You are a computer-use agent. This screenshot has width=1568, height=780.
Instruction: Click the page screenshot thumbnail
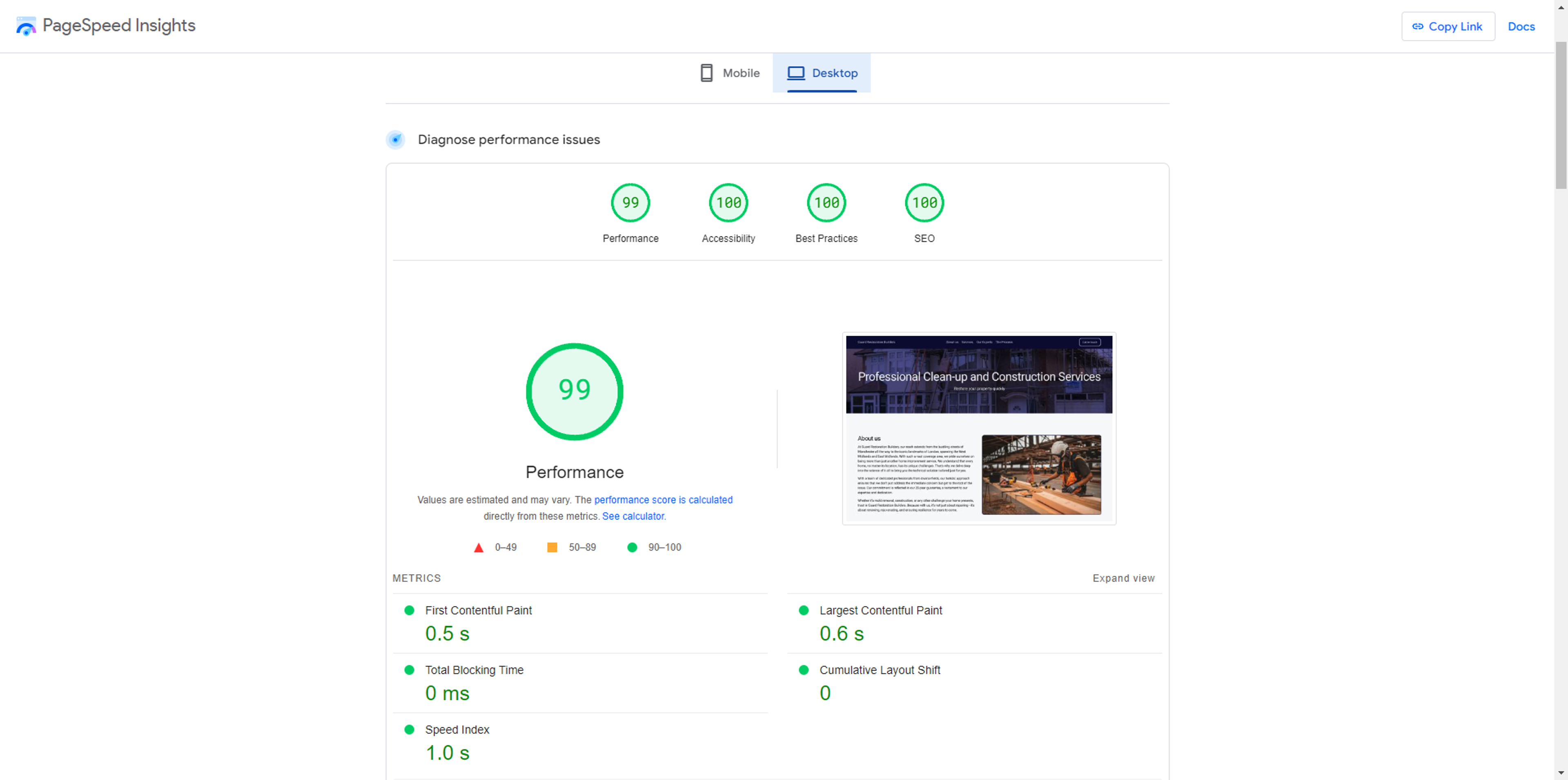point(979,428)
